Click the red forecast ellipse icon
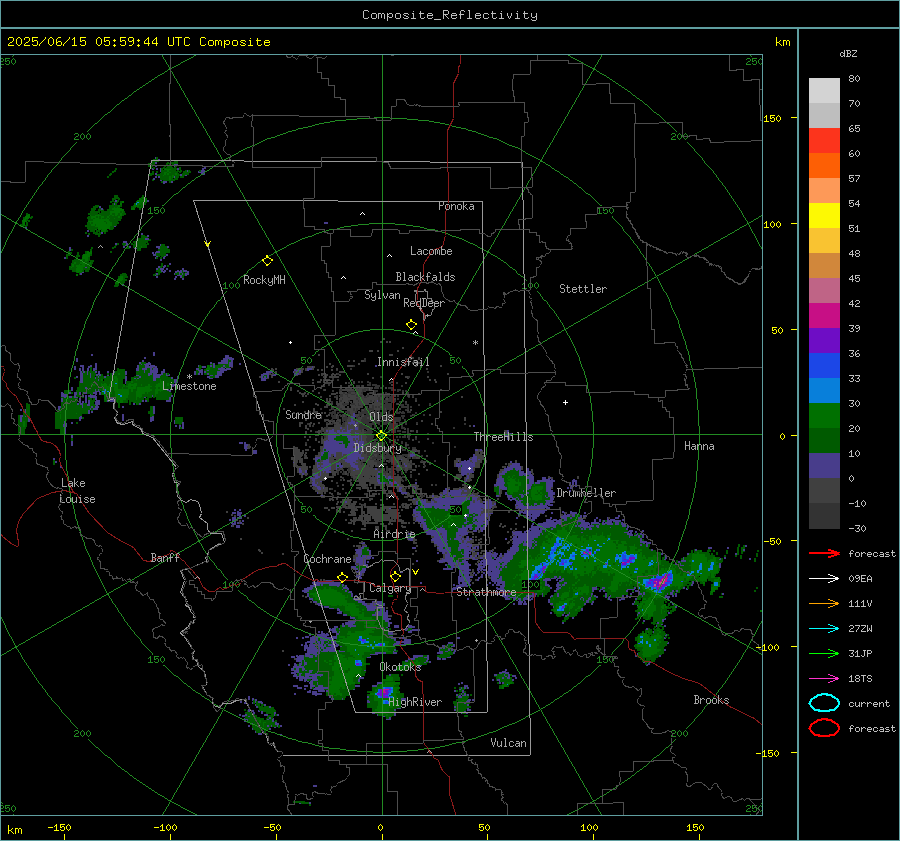 tap(824, 728)
